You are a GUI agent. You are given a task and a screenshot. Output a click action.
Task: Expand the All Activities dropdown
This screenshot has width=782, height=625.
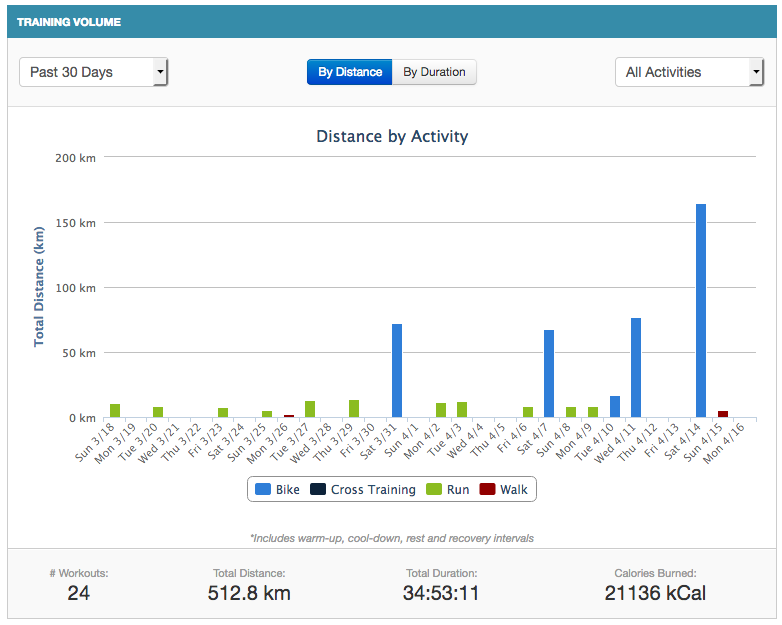click(688, 72)
